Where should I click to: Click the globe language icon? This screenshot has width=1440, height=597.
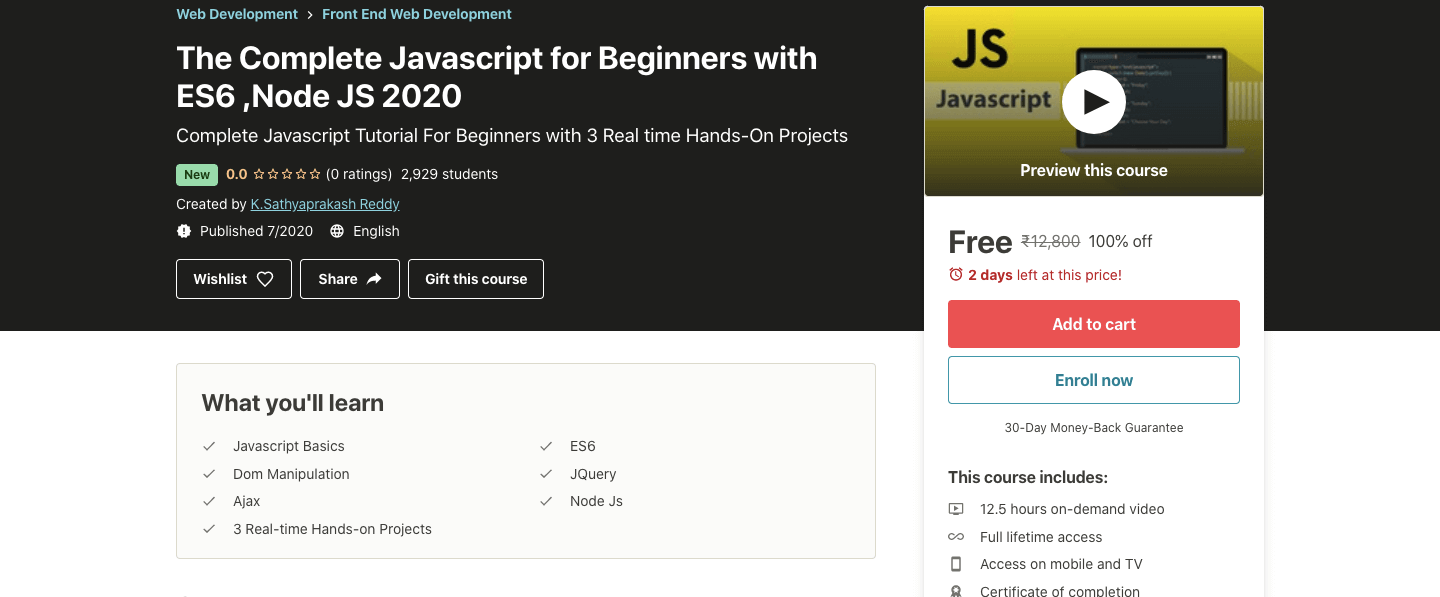337,231
